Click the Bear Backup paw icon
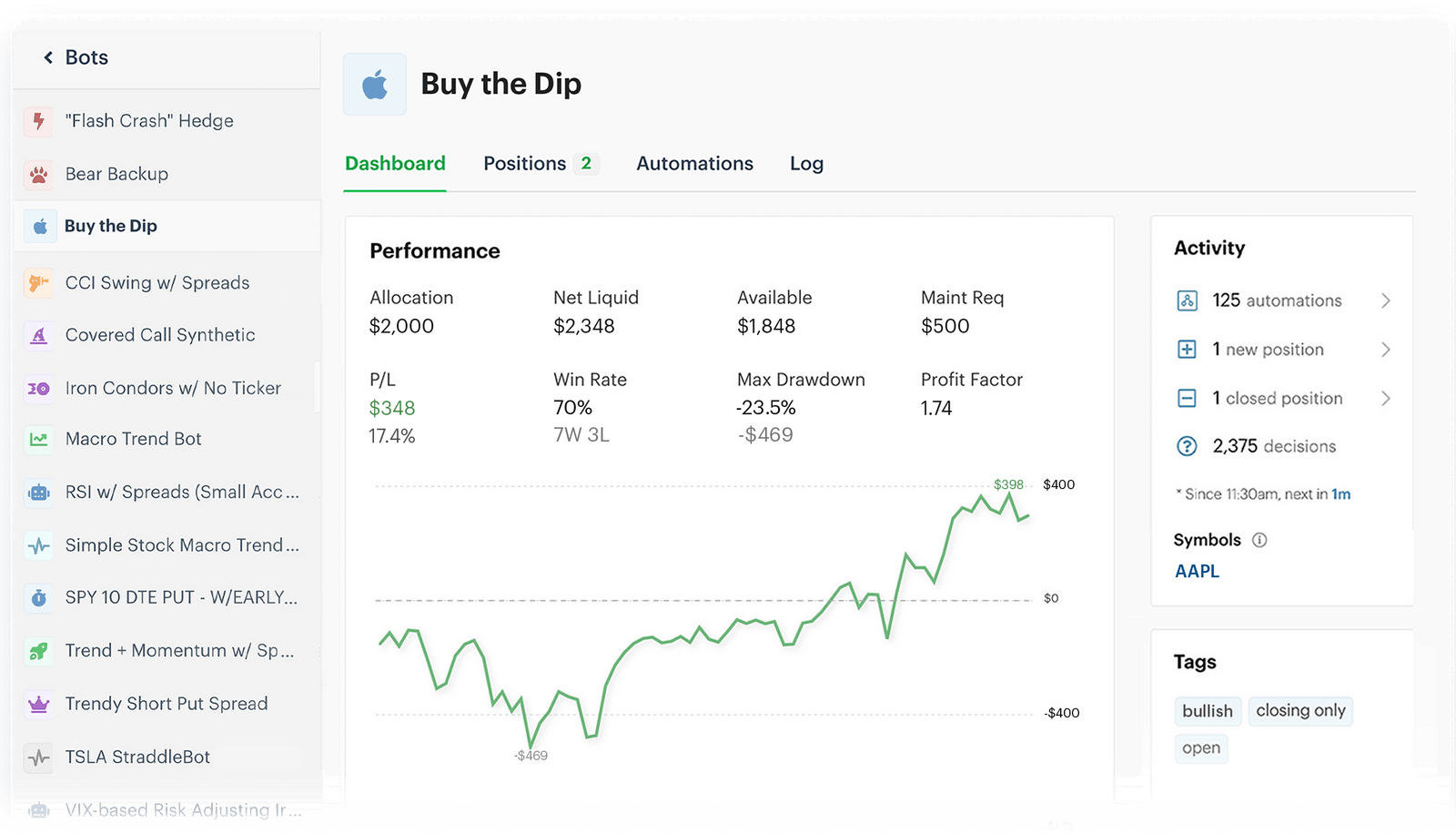 coord(37,173)
